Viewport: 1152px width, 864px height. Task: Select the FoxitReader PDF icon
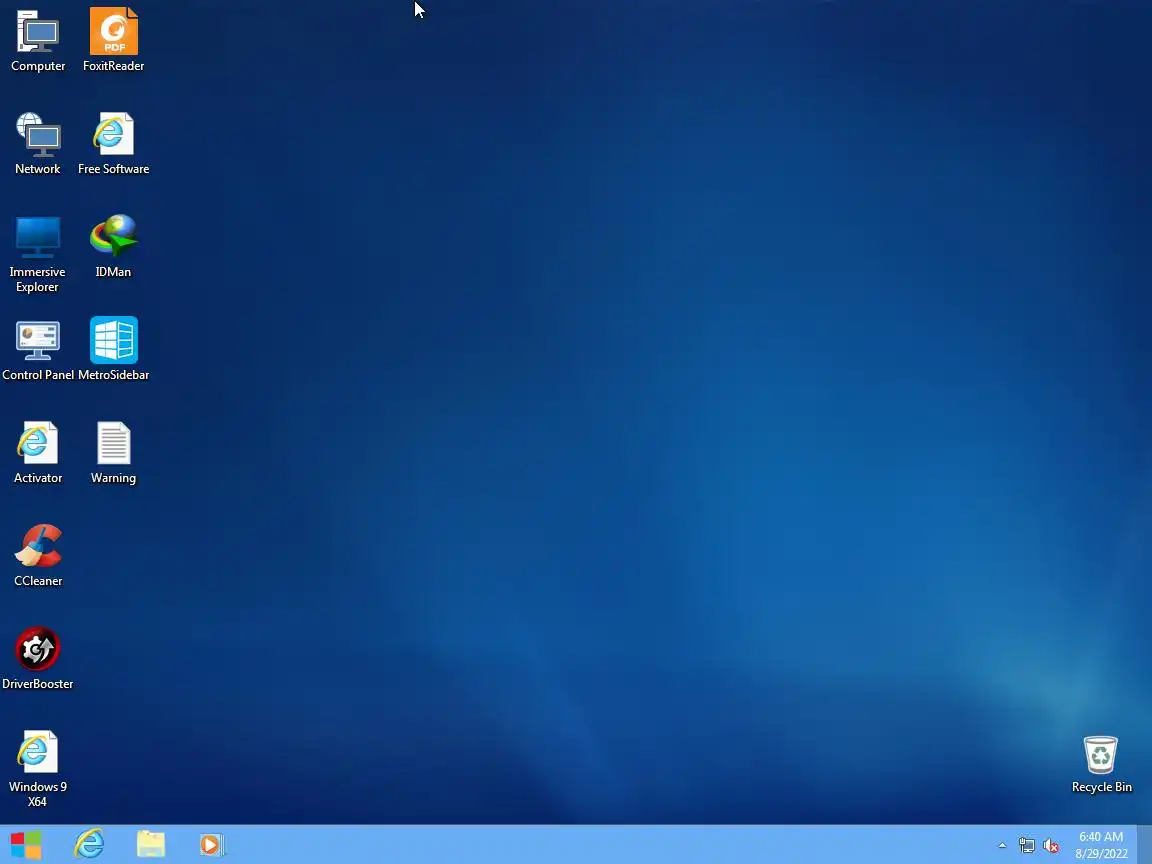point(113,40)
